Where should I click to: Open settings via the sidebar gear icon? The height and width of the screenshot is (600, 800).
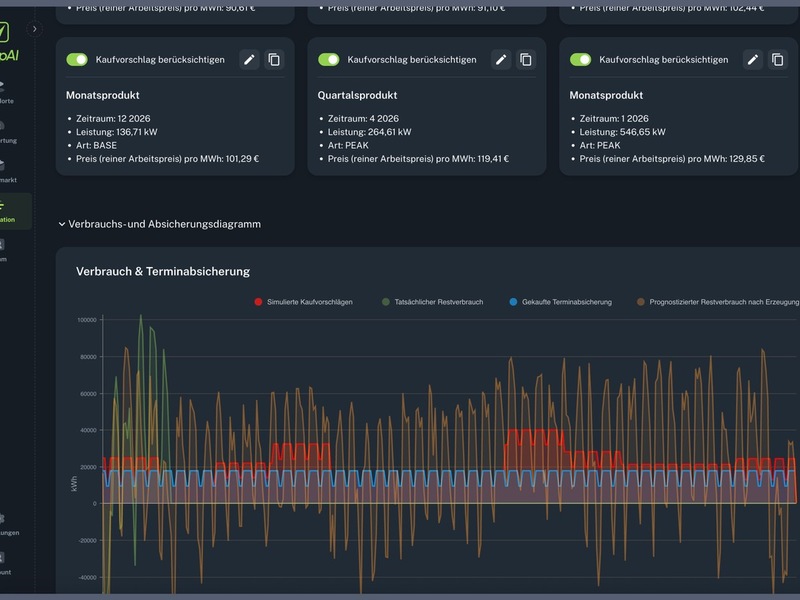(x=3, y=521)
